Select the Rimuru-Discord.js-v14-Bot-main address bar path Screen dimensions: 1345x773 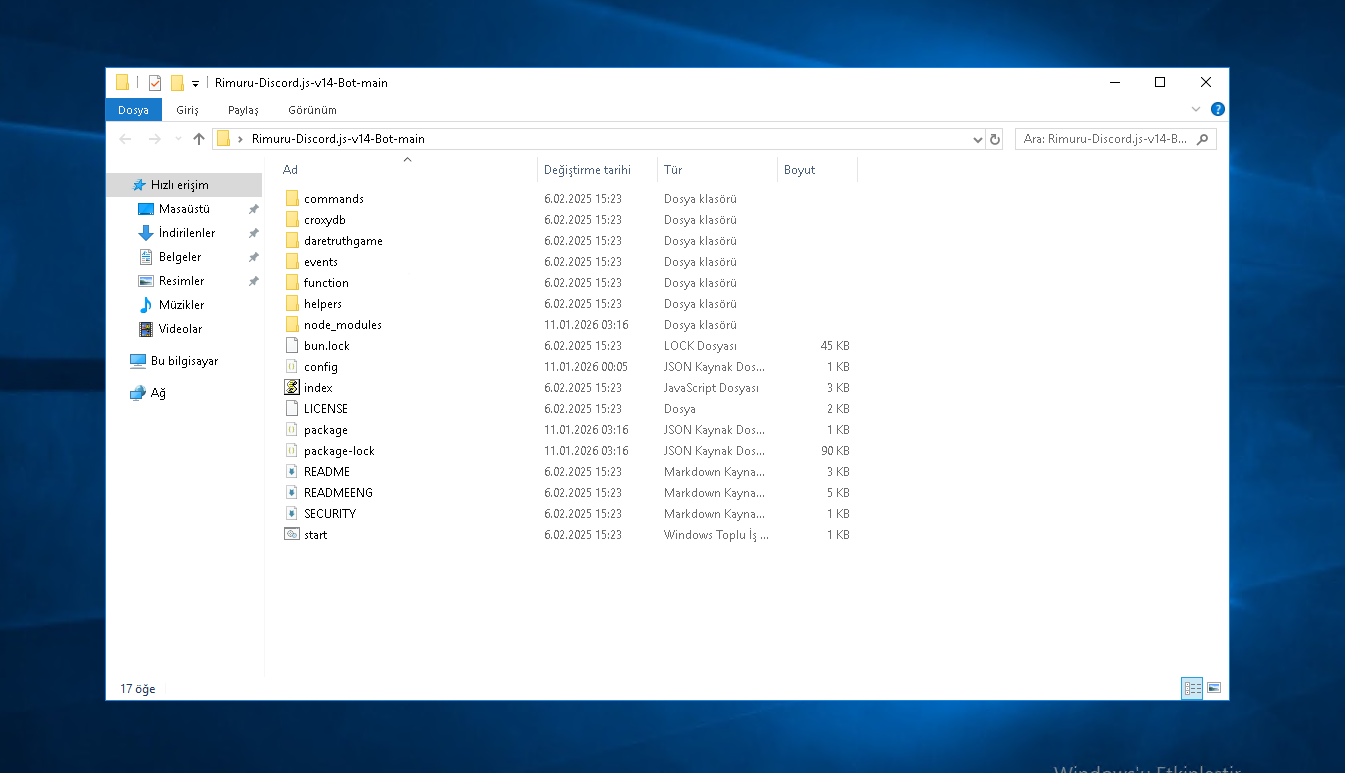[x=338, y=139]
